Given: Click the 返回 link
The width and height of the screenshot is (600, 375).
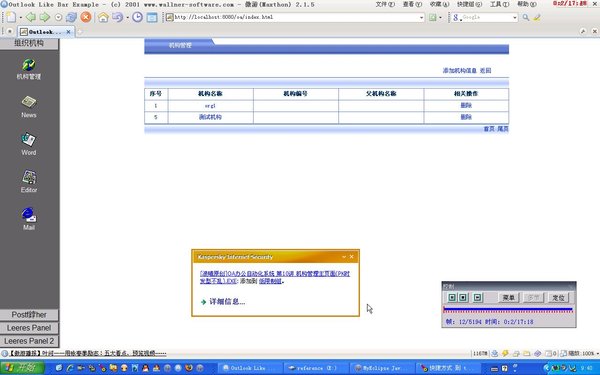Looking at the screenshot, I should 485,70.
